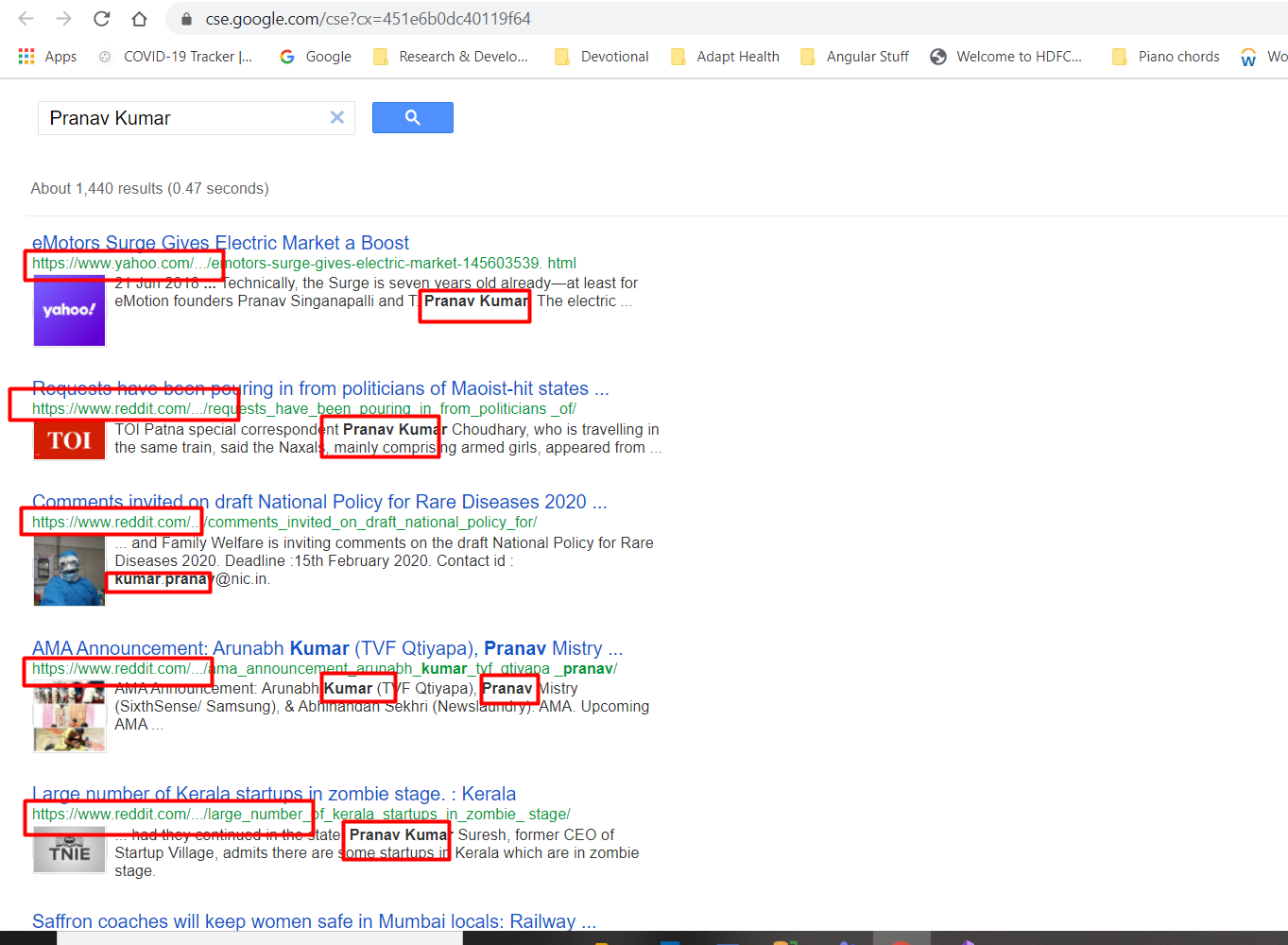The width and height of the screenshot is (1288, 945).
Task: Open the Adapt Health bookmark folder
Action: (725, 57)
